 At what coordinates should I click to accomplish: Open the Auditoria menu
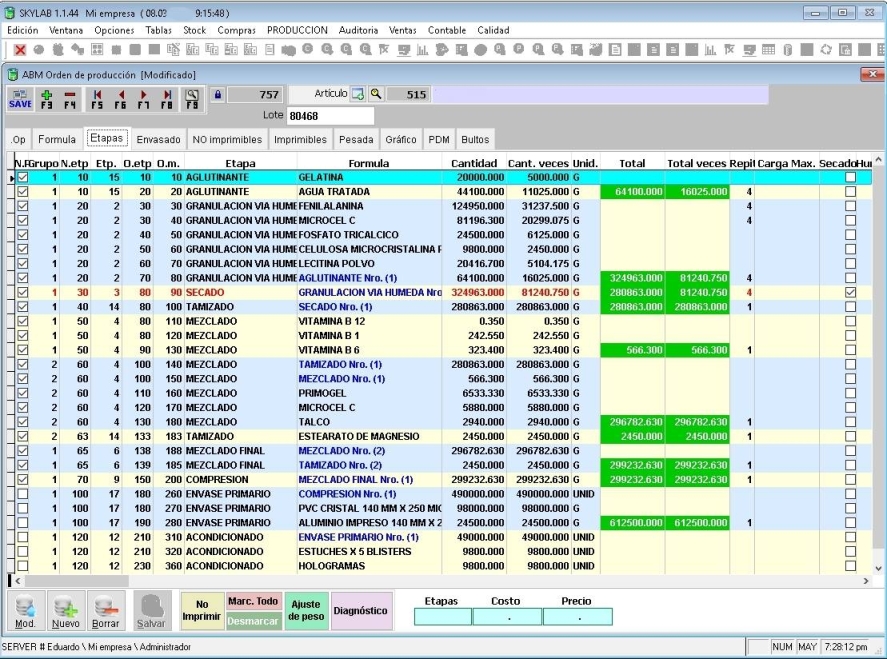(358, 30)
